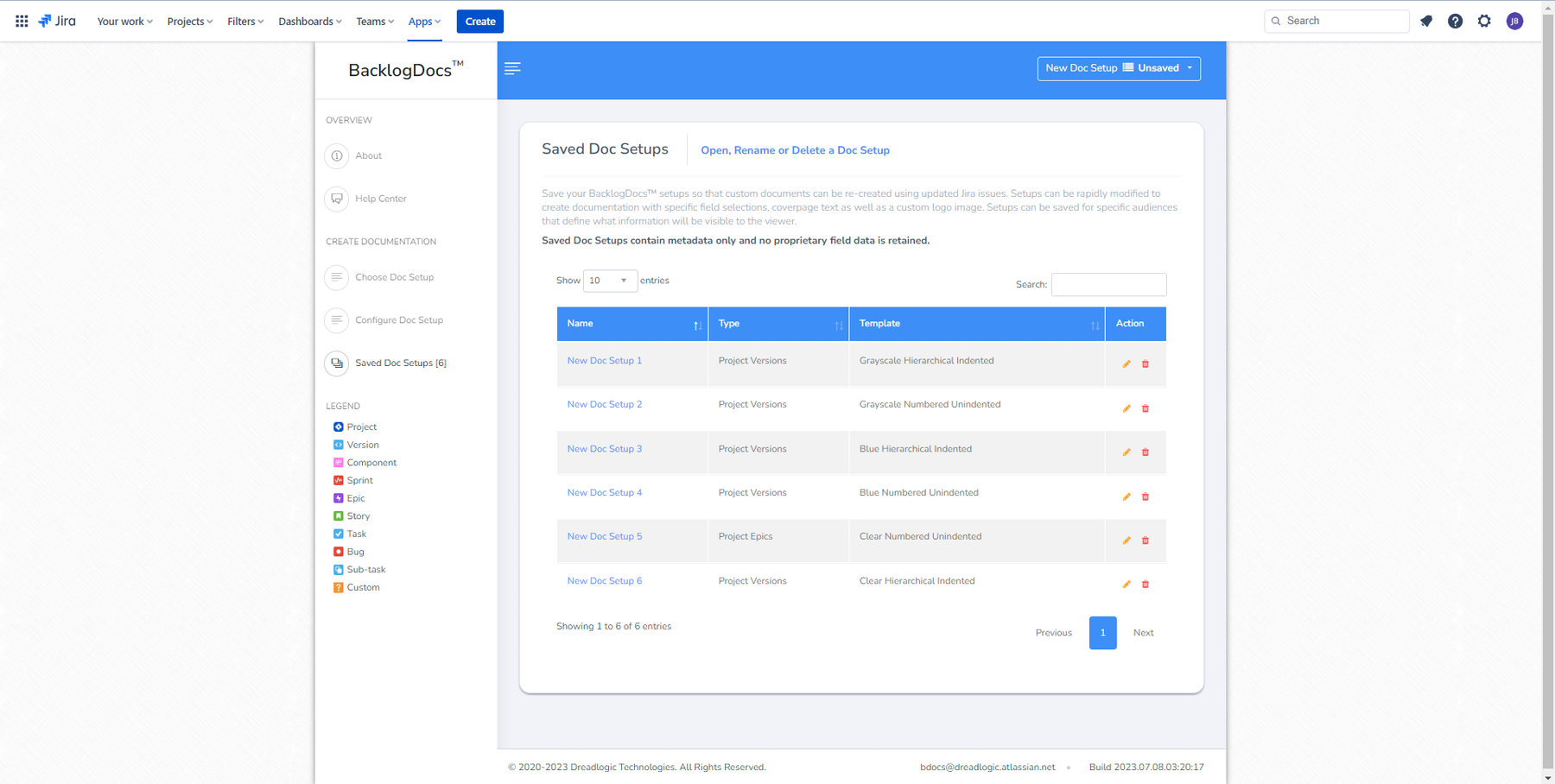This screenshot has height=784, width=1555.
Task: Open the notifications icon in the top bar
Action: click(x=1426, y=21)
